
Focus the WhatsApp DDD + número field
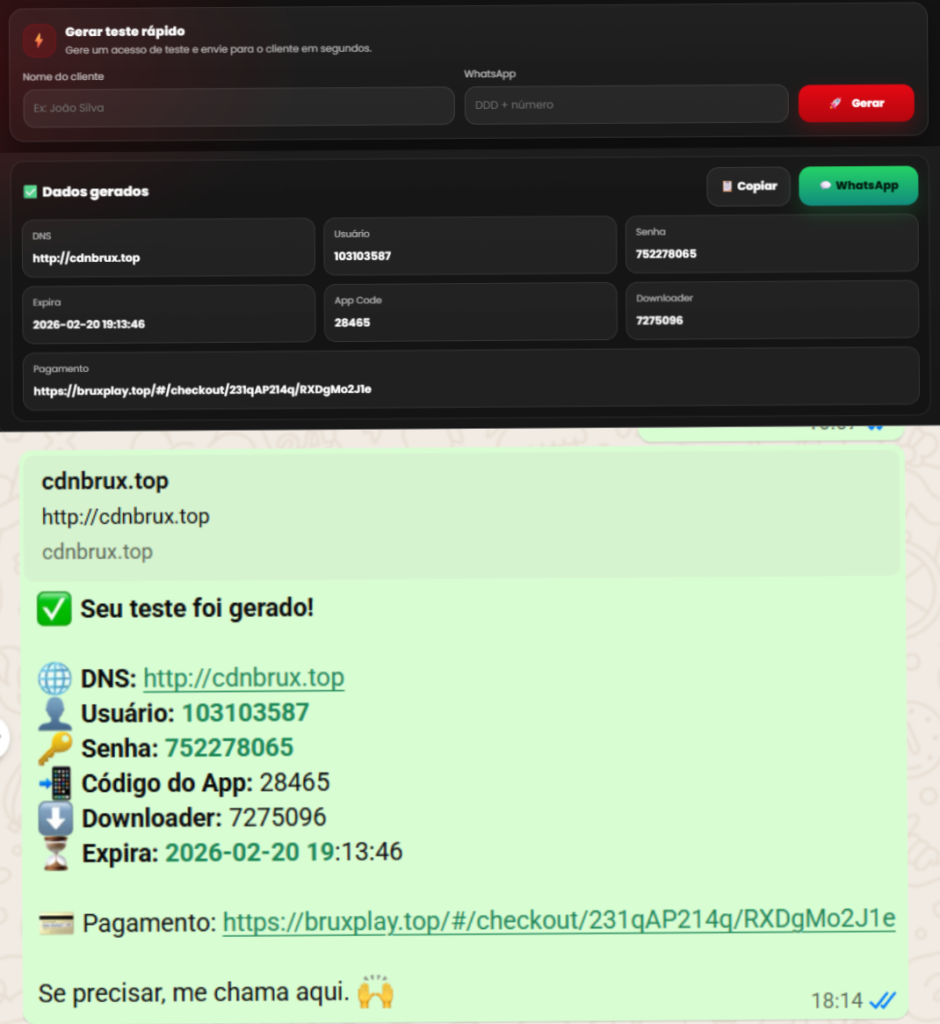pyautogui.click(x=626, y=104)
